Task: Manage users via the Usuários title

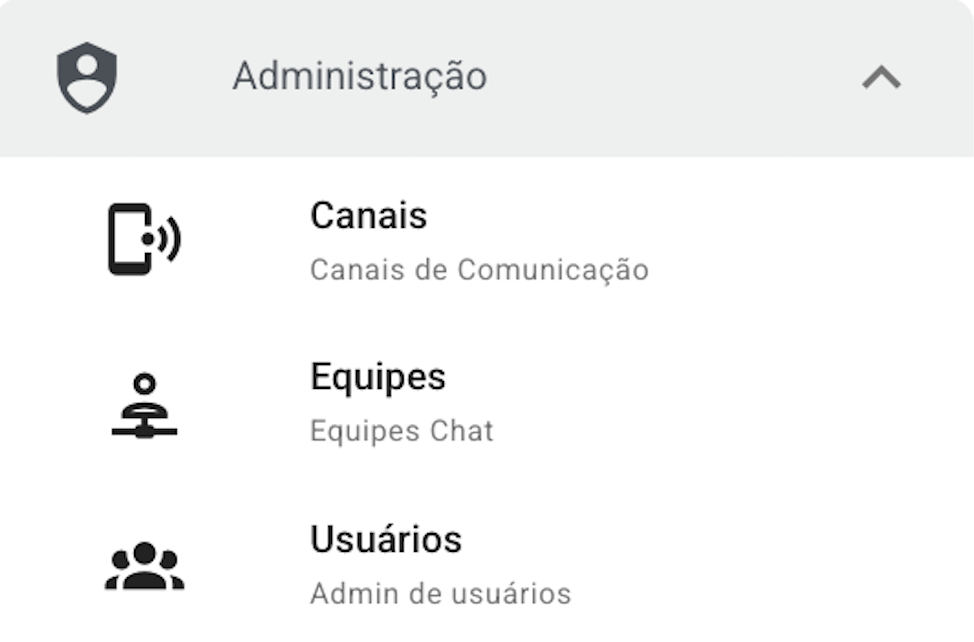Action: point(385,540)
